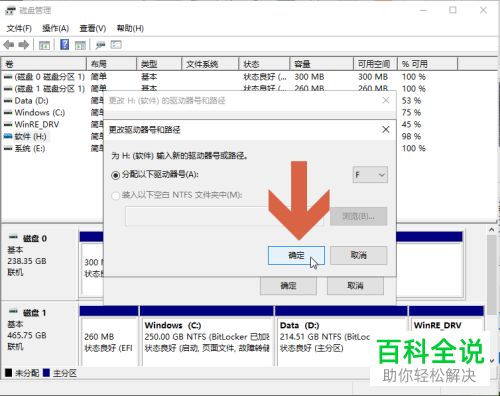The image size is (500, 396).
Task: Select the 260 MB EFI partition block on 磁盘 1
Action: click(109, 337)
